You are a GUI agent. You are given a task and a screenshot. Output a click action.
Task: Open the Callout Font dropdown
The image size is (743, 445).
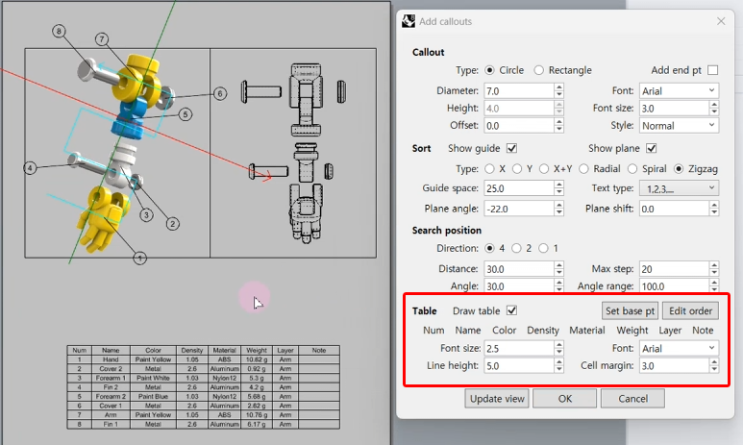click(679, 91)
